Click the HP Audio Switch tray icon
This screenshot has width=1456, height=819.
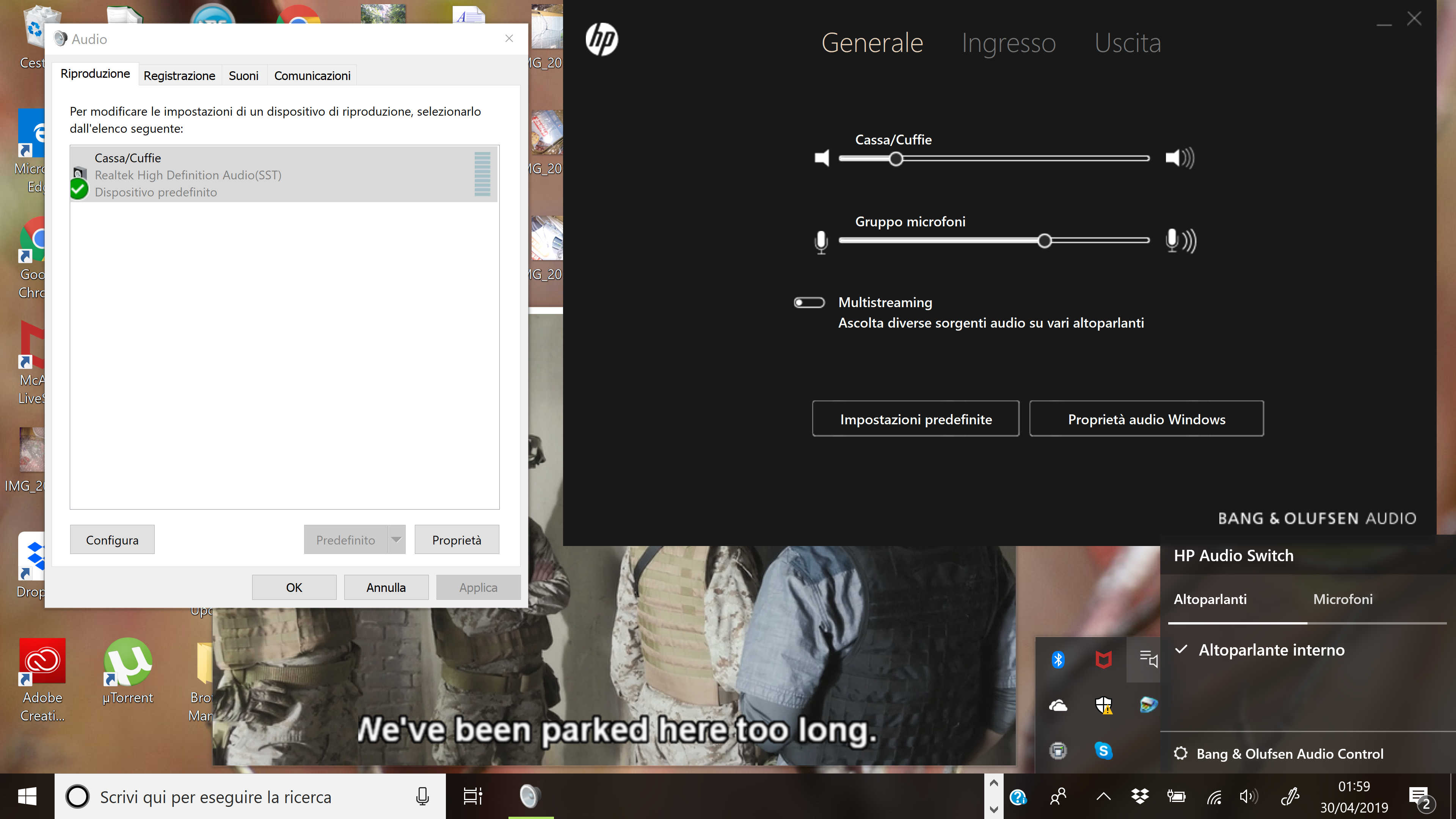point(1148,660)
